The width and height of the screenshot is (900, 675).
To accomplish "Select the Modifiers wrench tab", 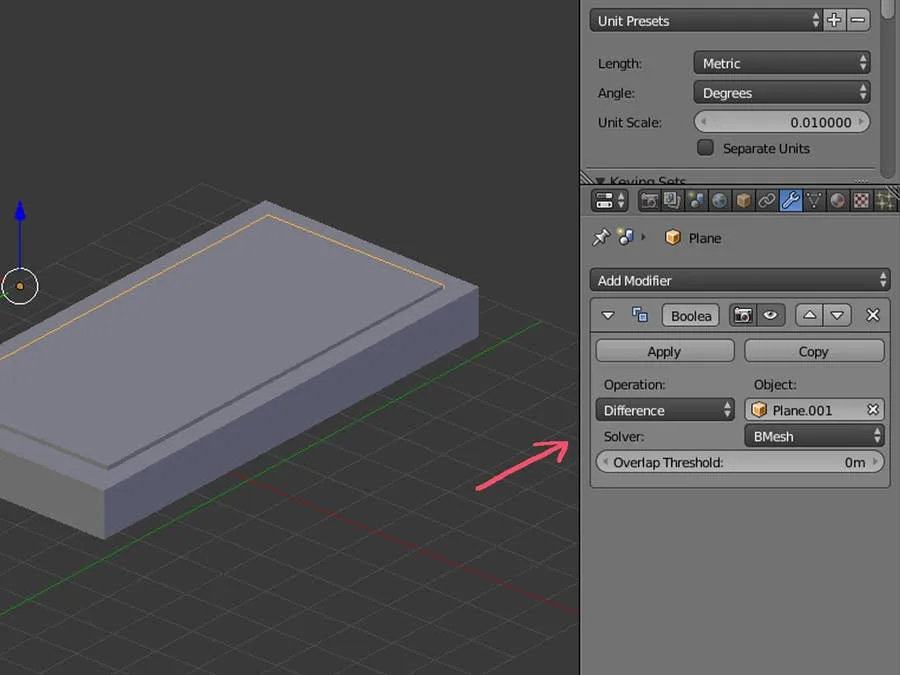I will pyautogui.click(x=790, y=200).
